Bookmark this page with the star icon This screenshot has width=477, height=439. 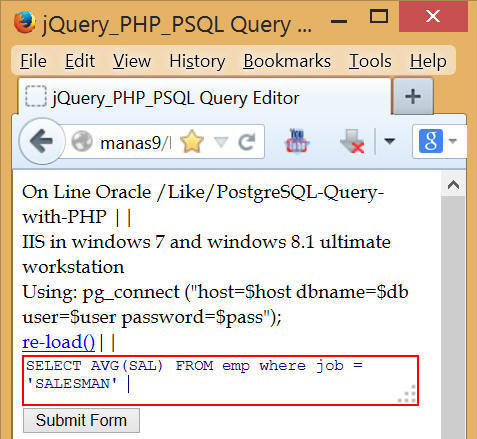point(192,142)
